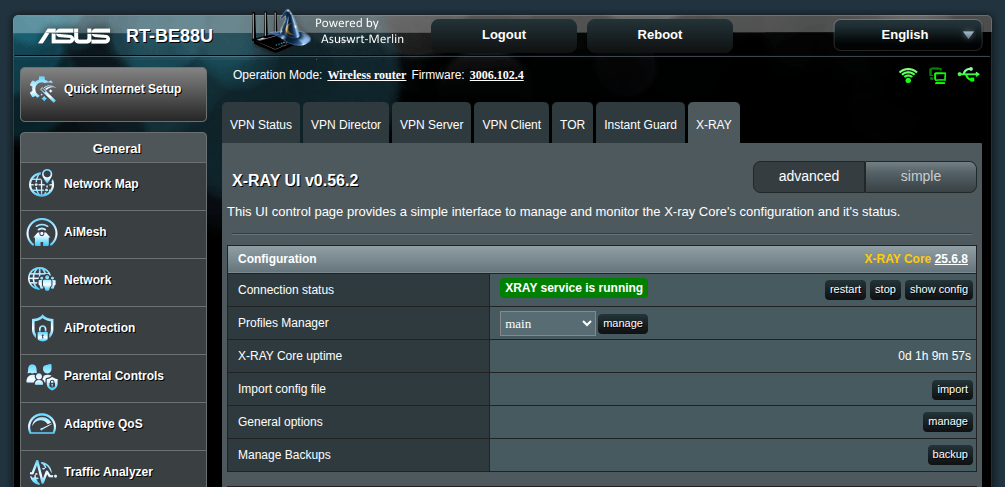Stop the XRAY service
The width and height of the screenshot is (1005, 487).
click(885, 290)
